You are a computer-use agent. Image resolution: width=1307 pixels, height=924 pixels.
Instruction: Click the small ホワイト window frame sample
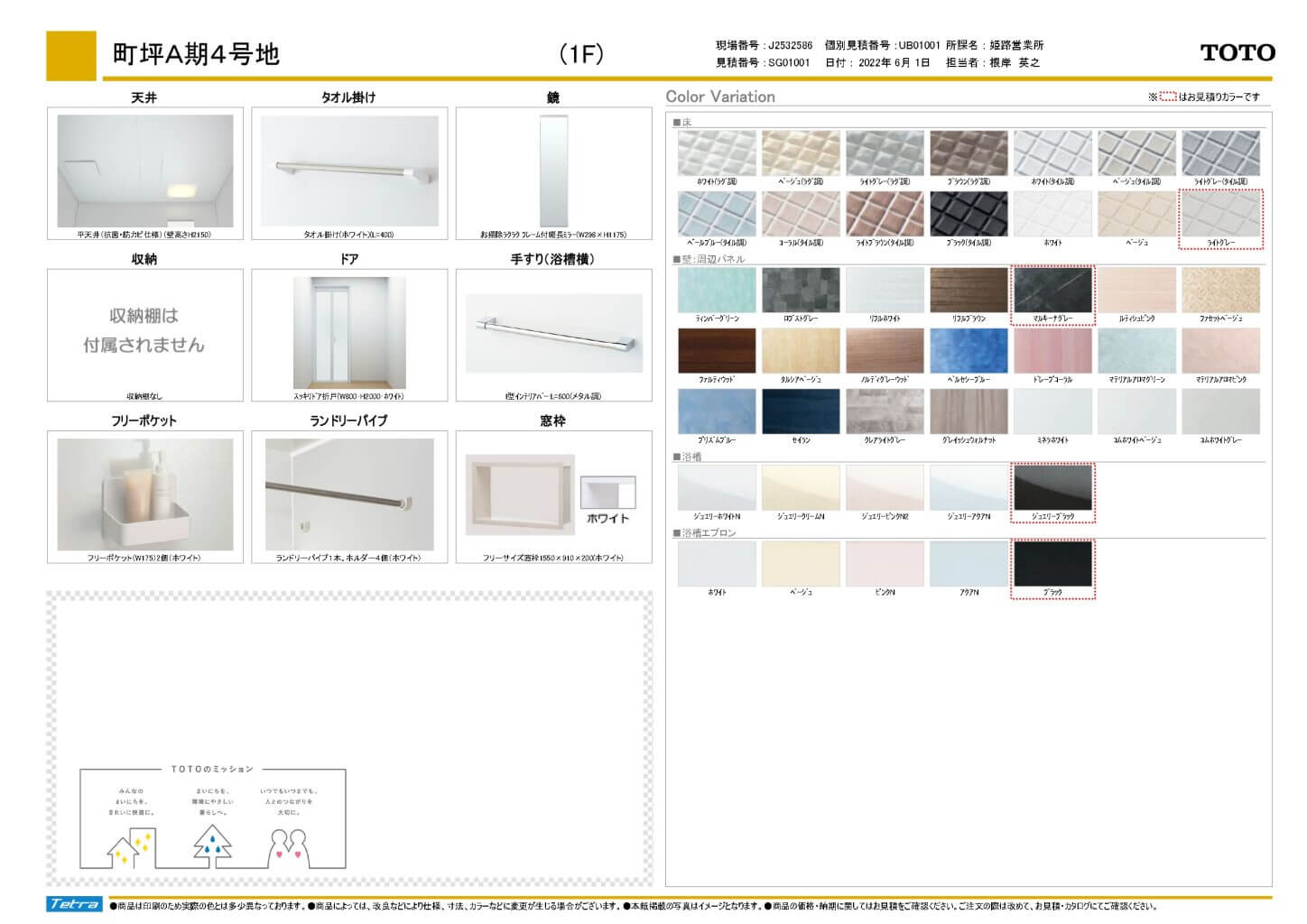[607, 492]
